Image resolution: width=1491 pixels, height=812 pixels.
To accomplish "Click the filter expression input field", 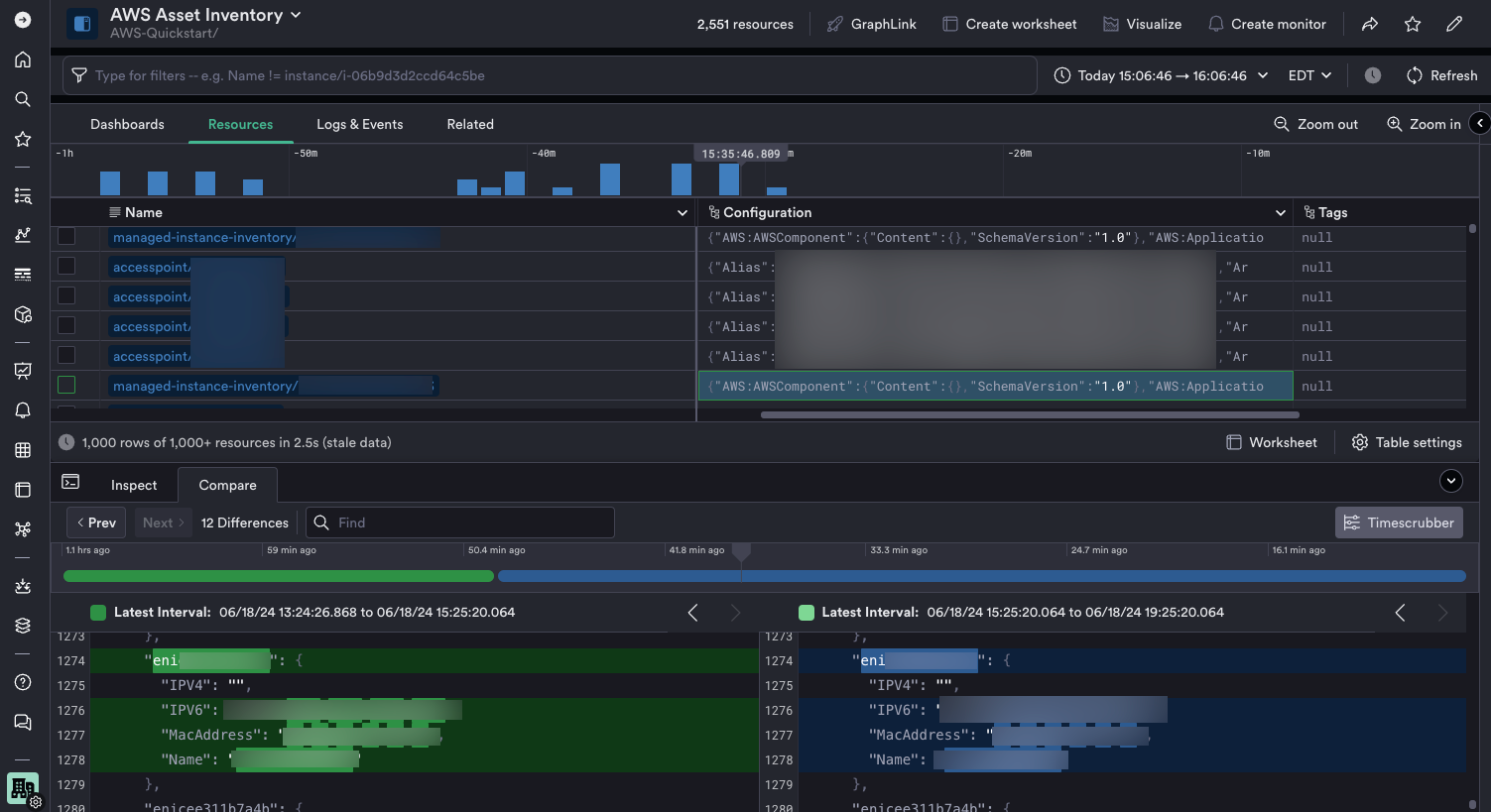I will (550, 75).
